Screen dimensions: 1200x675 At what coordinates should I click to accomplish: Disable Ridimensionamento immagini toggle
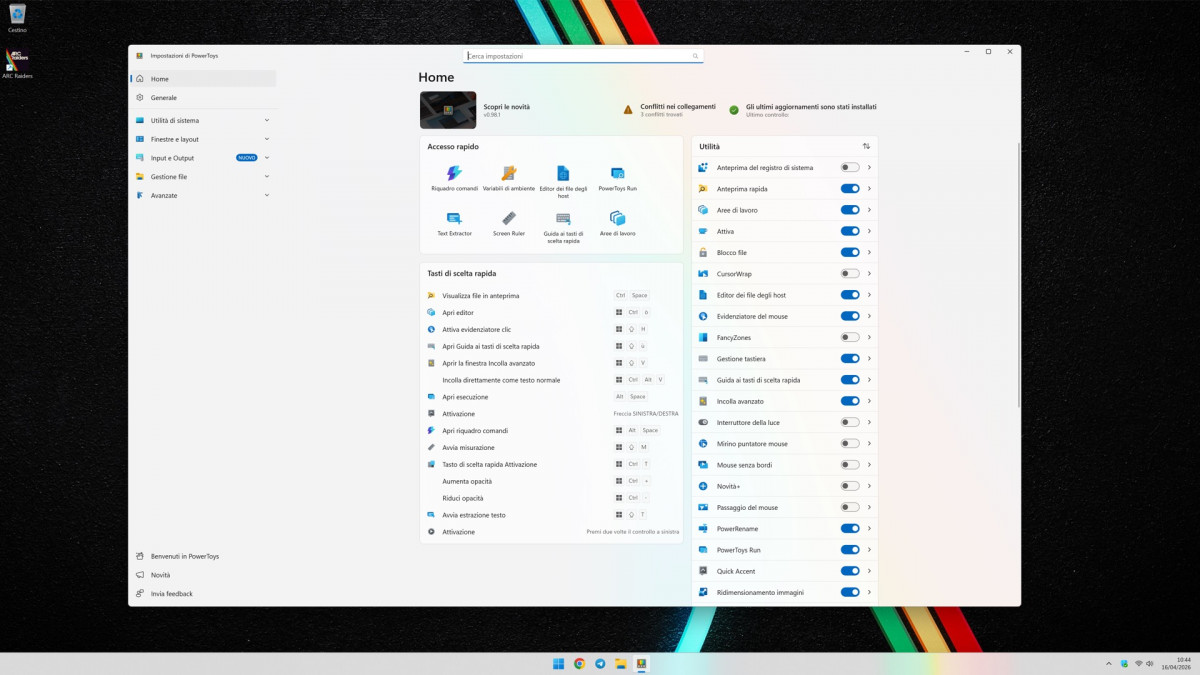[850, 592]
